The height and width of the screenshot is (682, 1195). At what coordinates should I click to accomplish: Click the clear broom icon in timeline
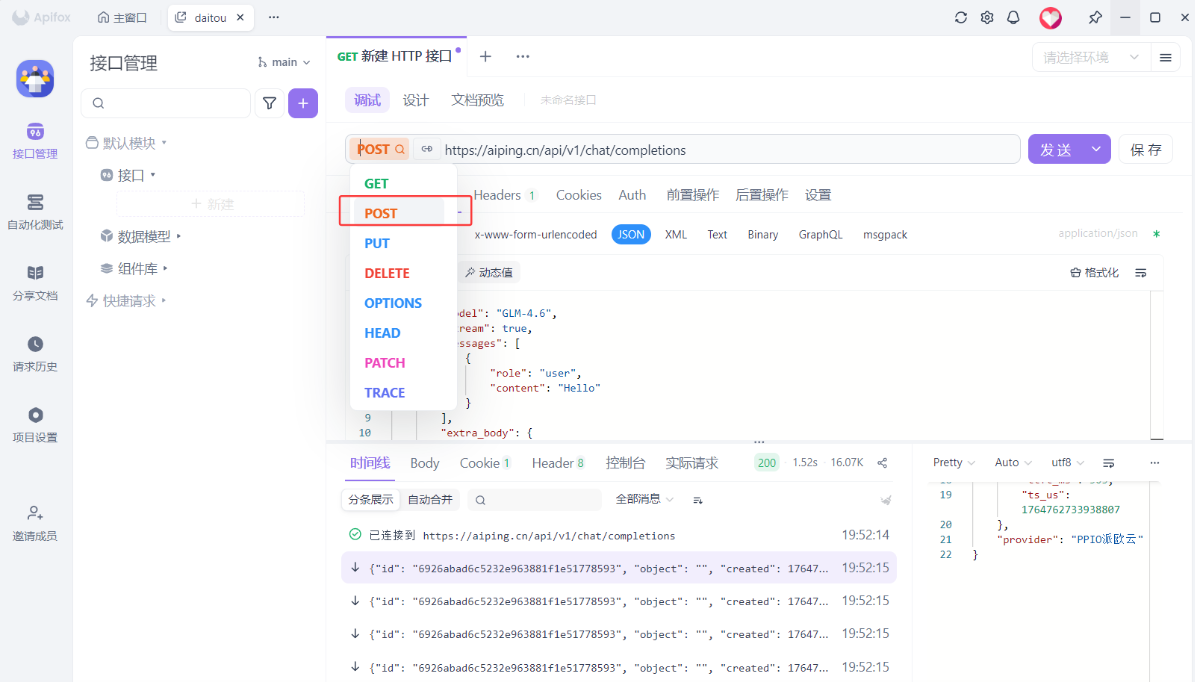click(886, 500)
